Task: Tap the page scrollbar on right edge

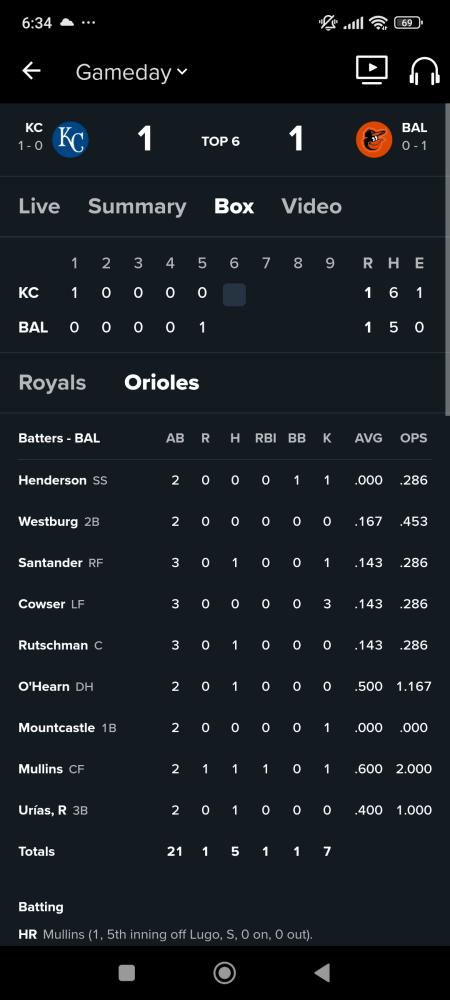Action: point(447,255)
